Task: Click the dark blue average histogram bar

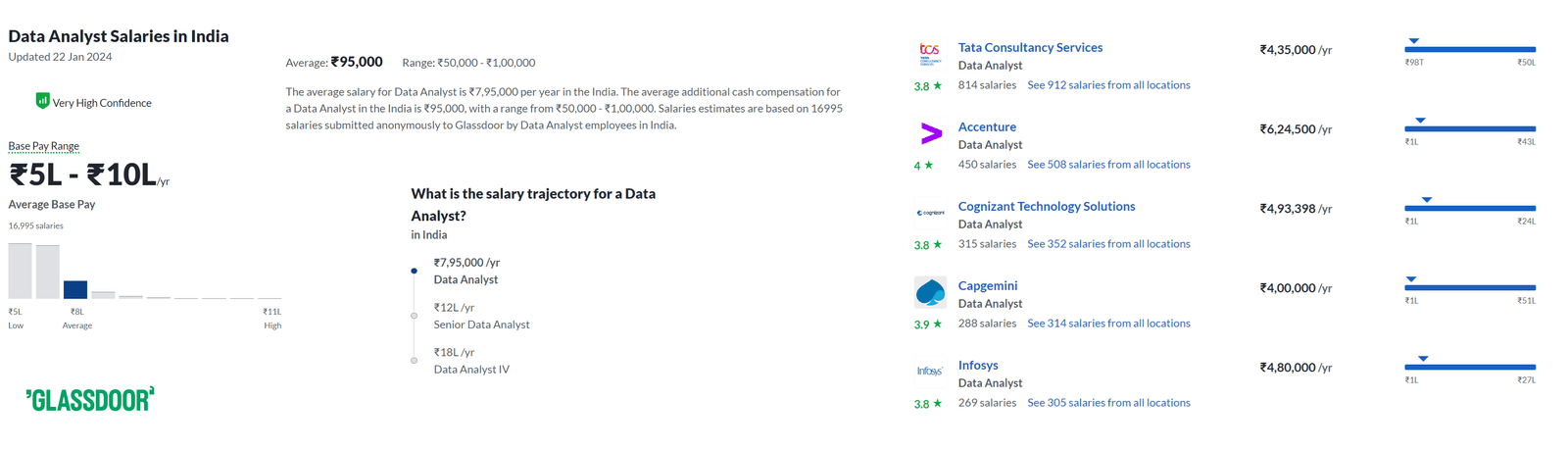Action: pyautogui.click(x=75, y=289)
